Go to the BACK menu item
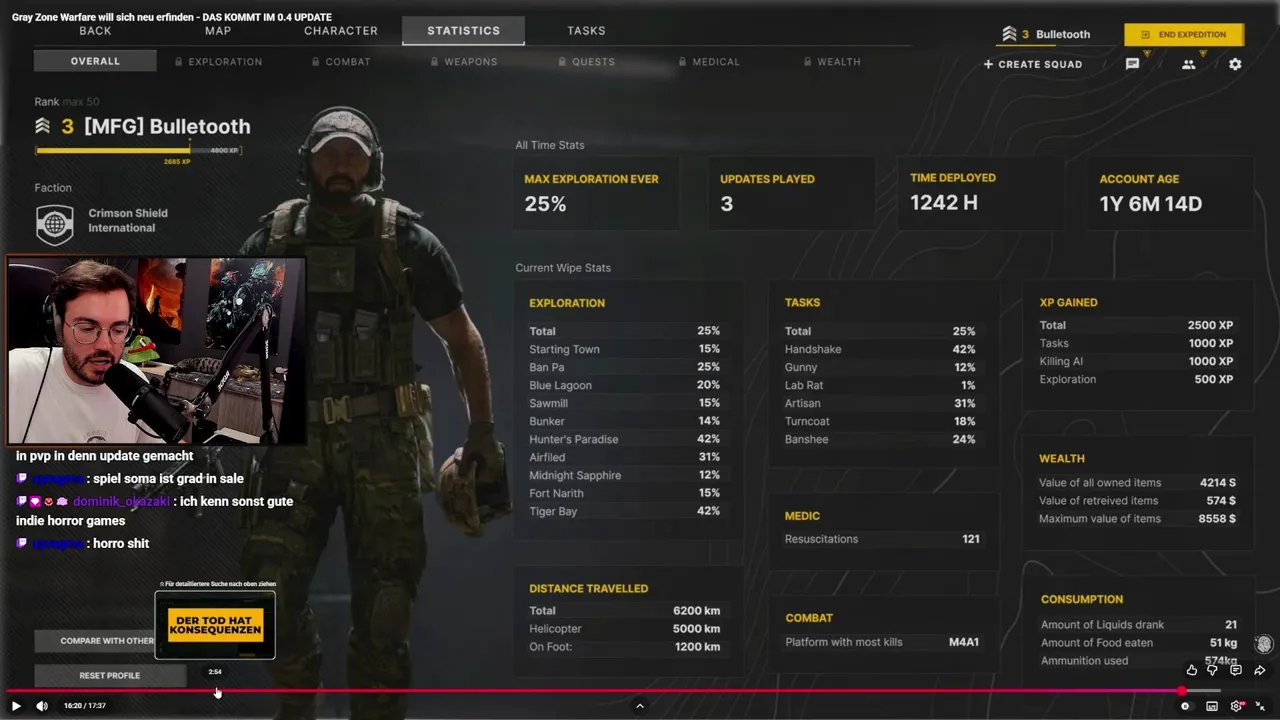This screenshot has height=720, width=1280. [96, 31]
